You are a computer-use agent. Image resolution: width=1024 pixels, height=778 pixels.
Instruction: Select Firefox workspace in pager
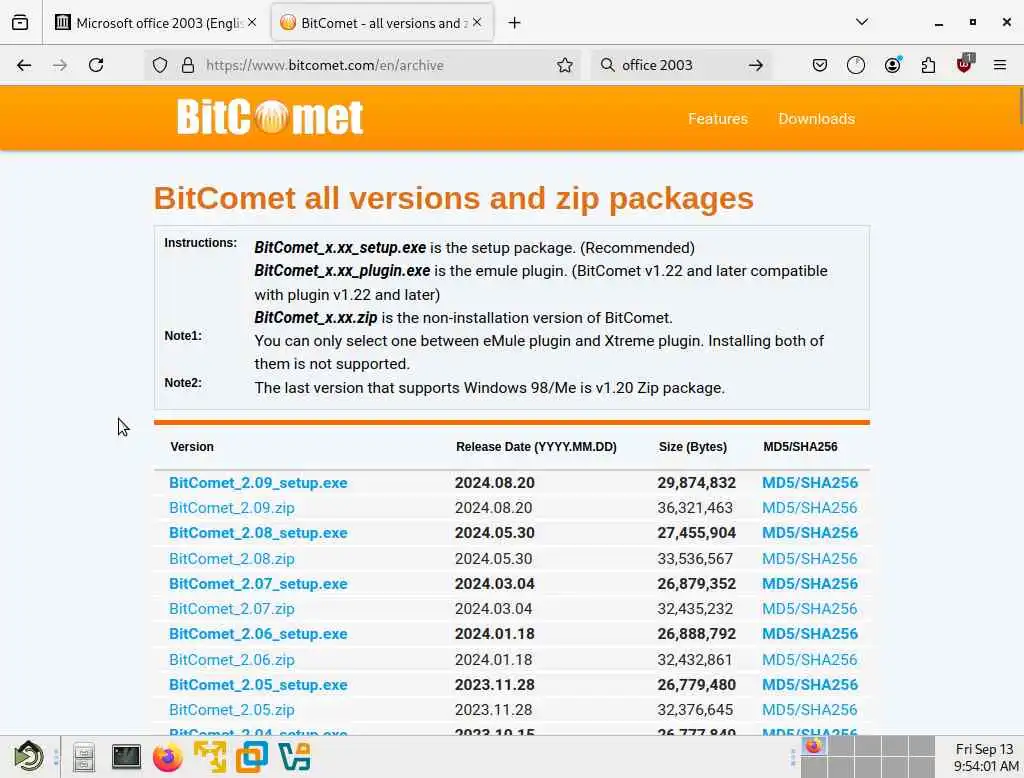pos(814,746)
